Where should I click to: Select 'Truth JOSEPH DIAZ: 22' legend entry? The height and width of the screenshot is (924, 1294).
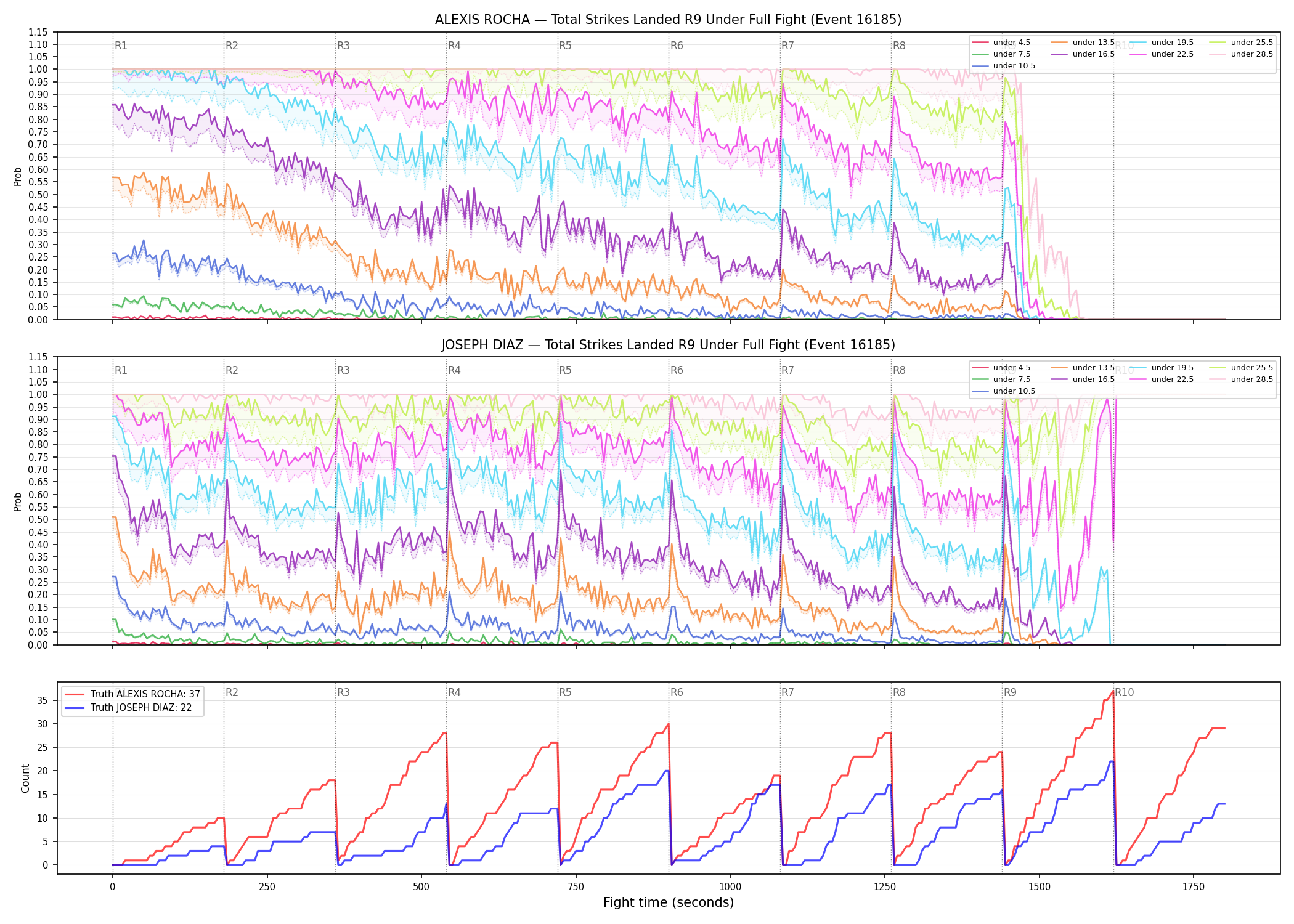point(140,708)
